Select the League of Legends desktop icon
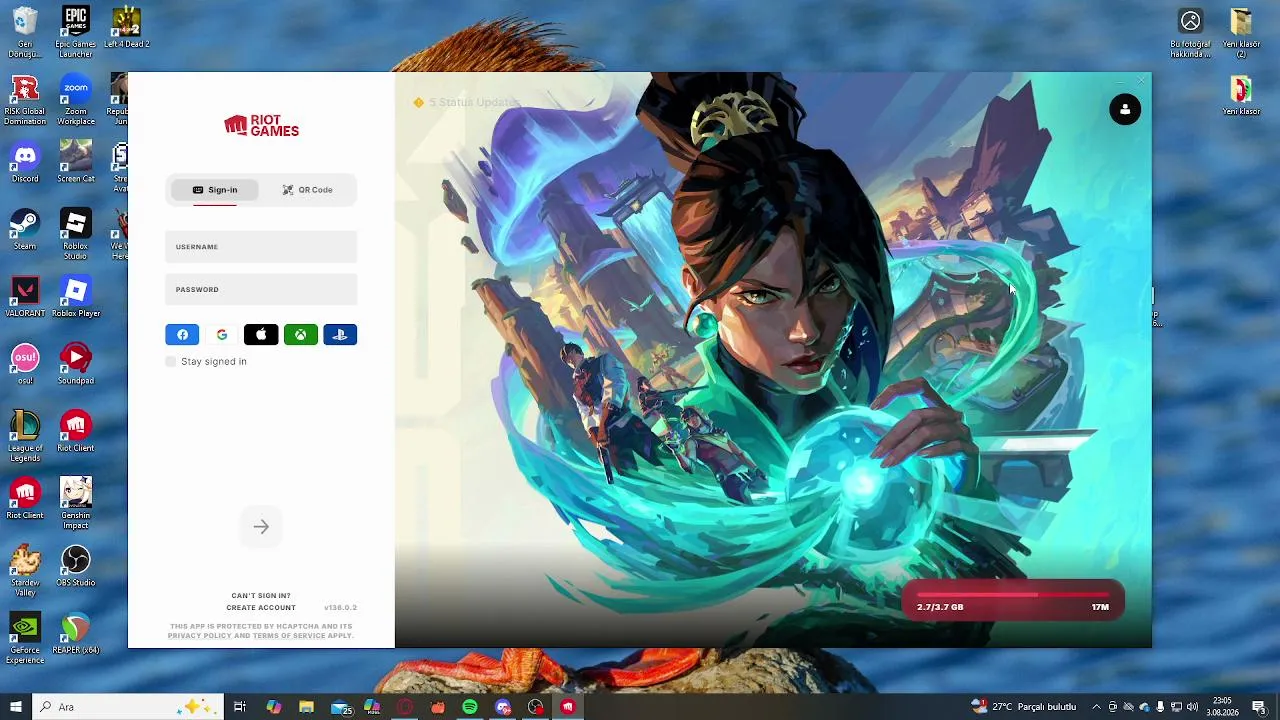The image size is (1280, 720). click(x=25, y=436)
